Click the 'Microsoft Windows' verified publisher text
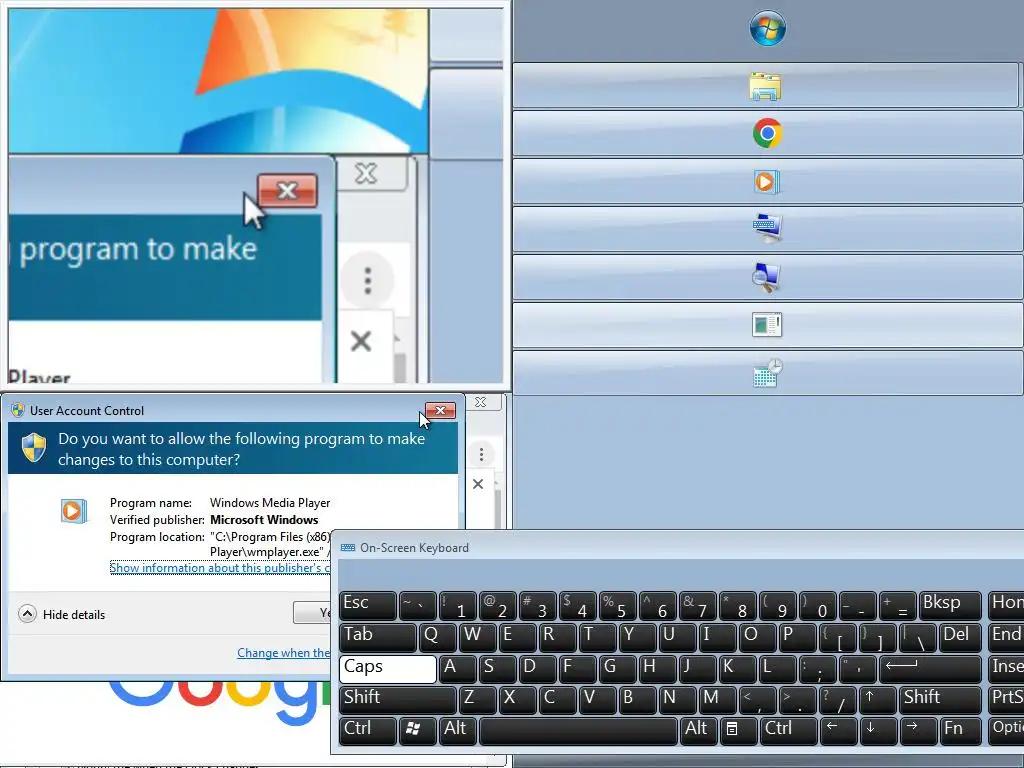 pos(264,520)
